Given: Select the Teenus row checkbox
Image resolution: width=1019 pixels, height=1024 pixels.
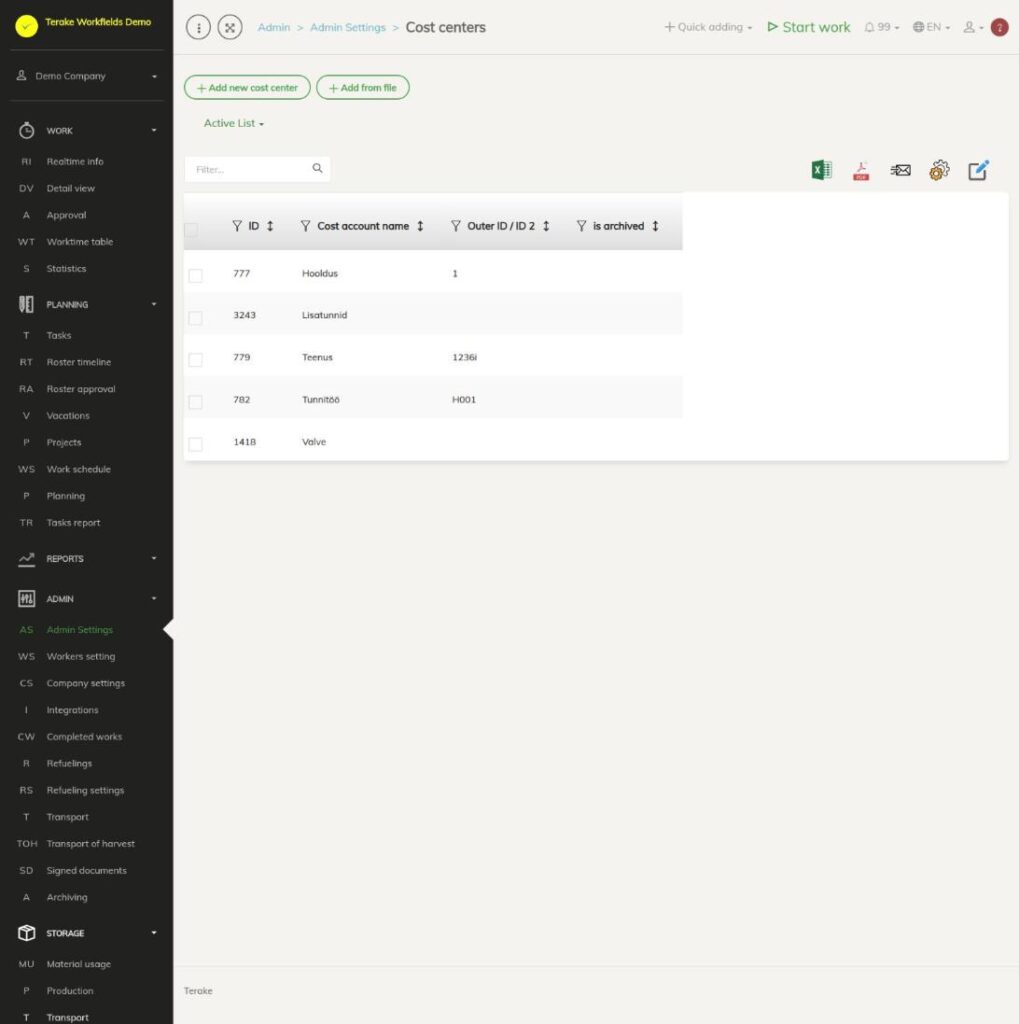Looking at the screenshot, I should (x=195, y=360).
